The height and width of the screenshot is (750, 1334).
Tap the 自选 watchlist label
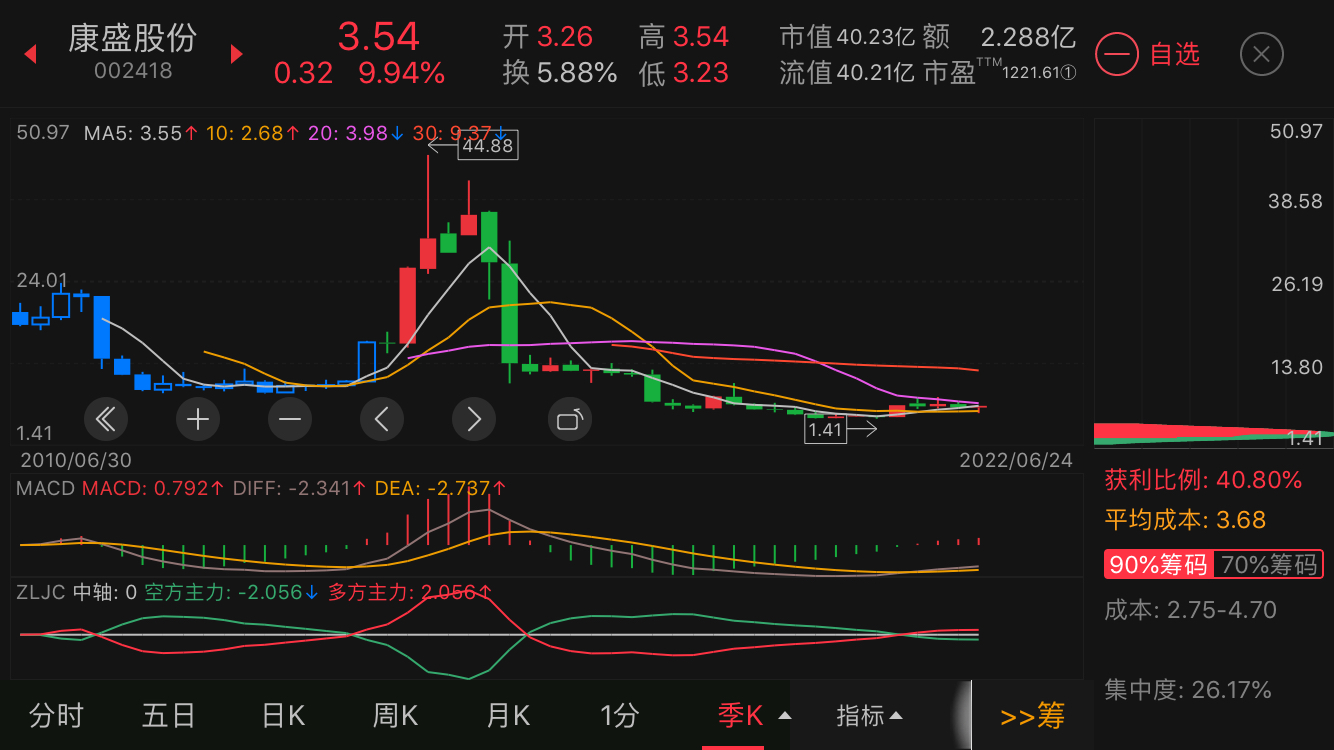[1175, 54]
